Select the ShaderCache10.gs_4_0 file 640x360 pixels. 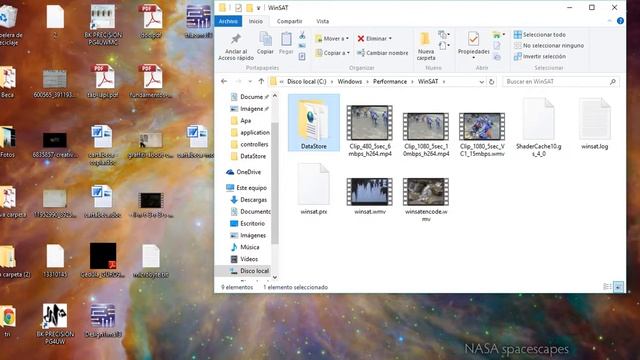tap(538, 127)
